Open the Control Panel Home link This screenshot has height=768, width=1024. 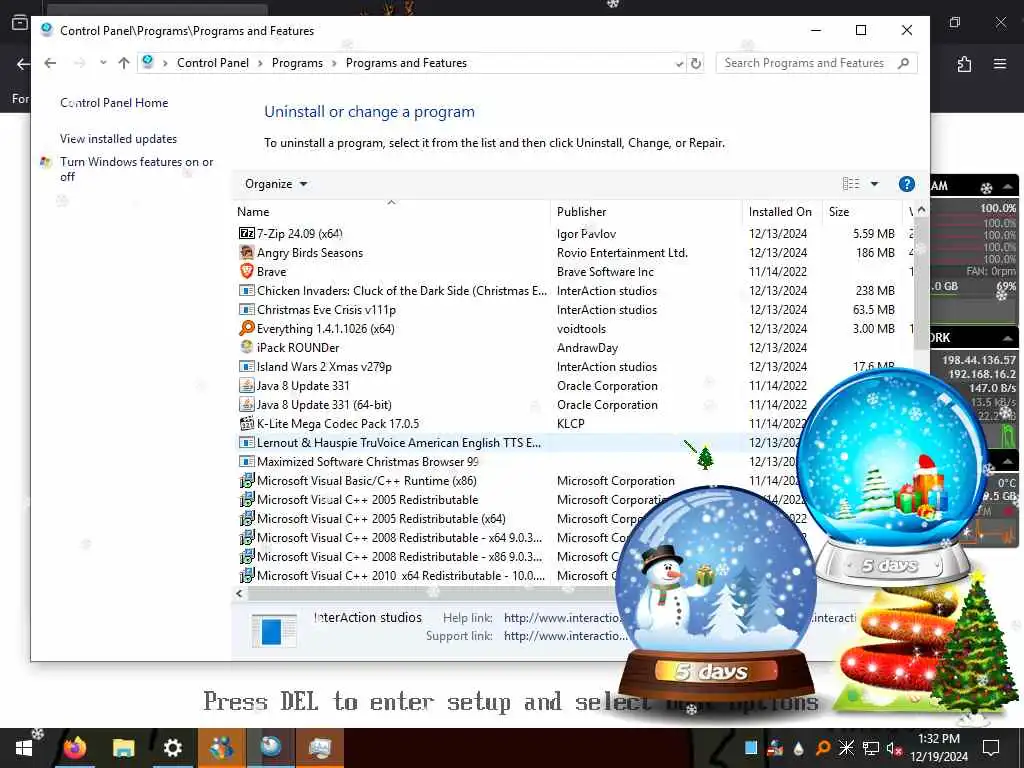pos(114,103)
